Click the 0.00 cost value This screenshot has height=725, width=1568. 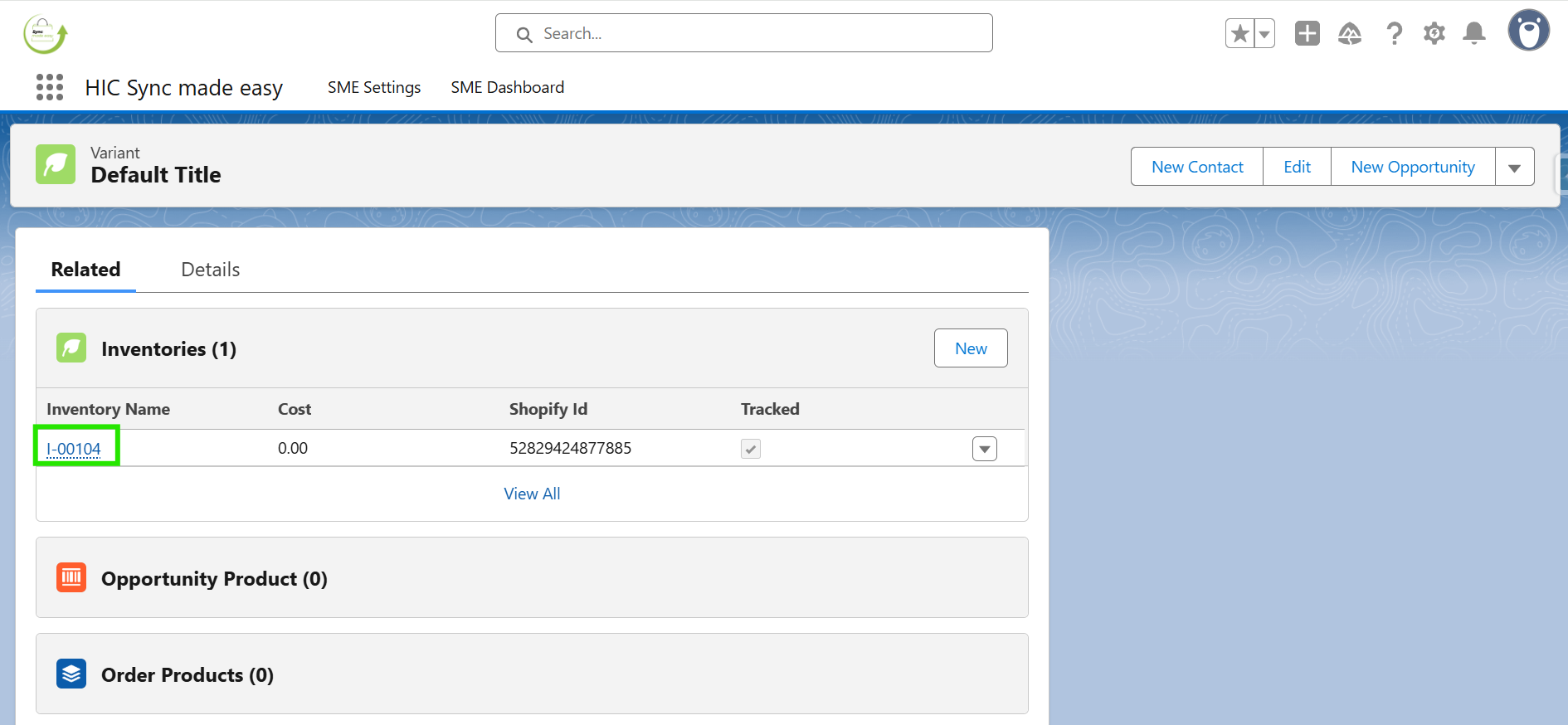coord(293,448)
